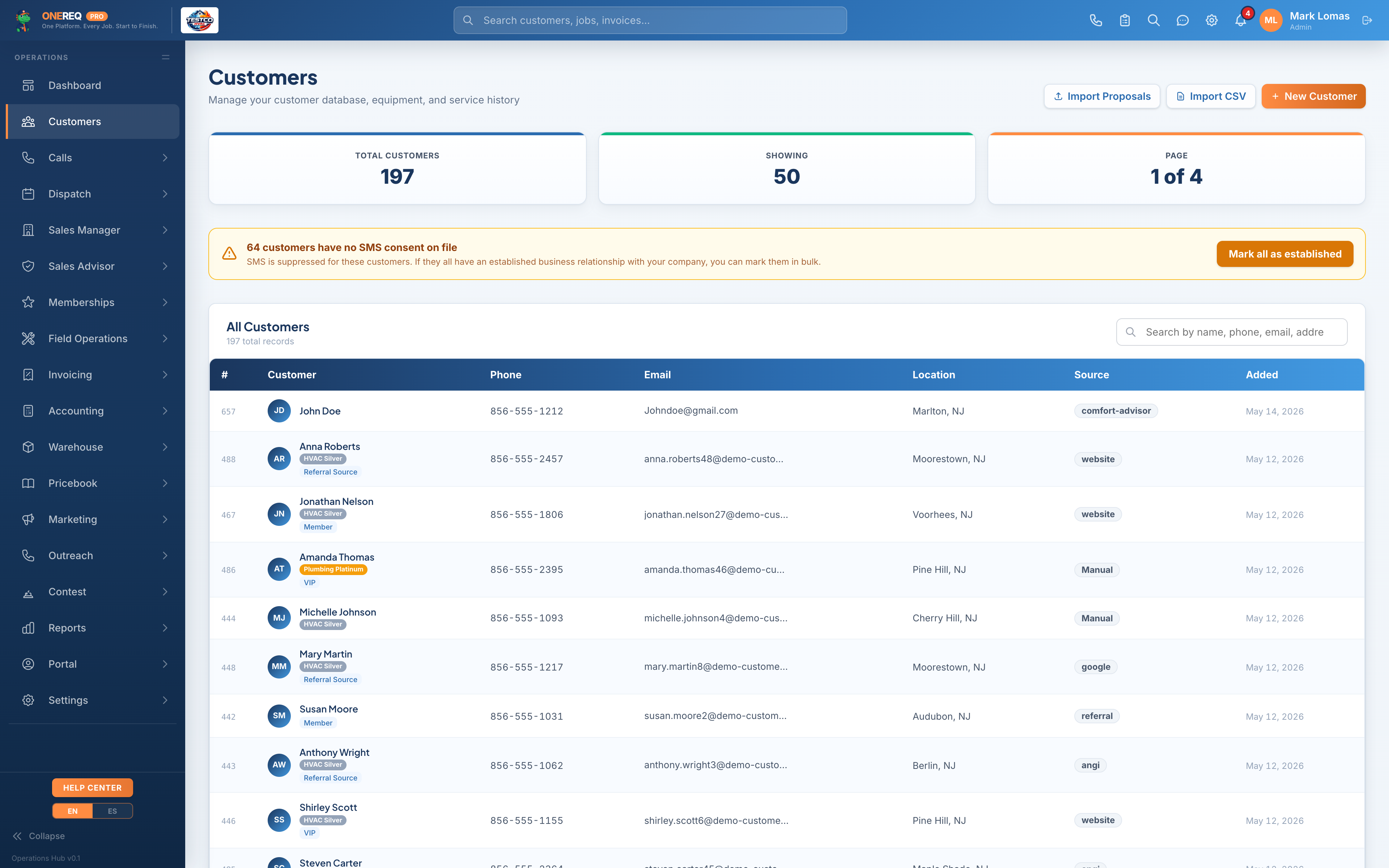Open customer Anna Roberts
The height and width of the screenshot is (868, 1389).
330,447
